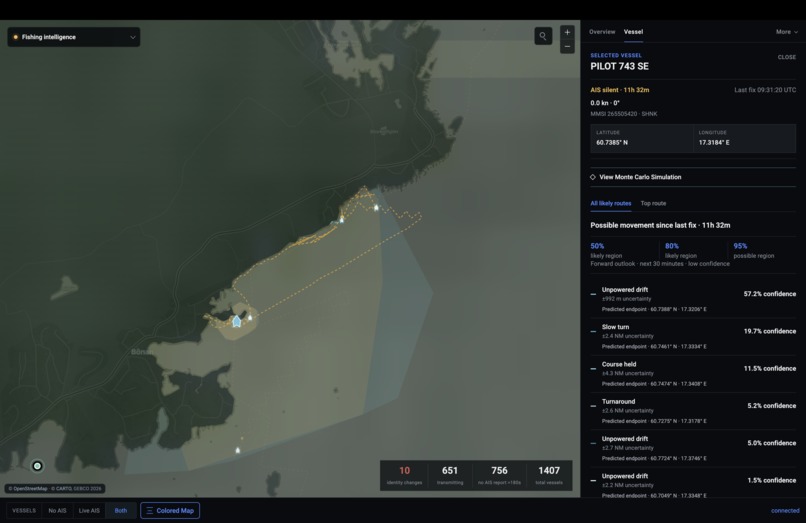Click the MMSI 265505420 line
The image size is (806, 523).
[624, 114]
